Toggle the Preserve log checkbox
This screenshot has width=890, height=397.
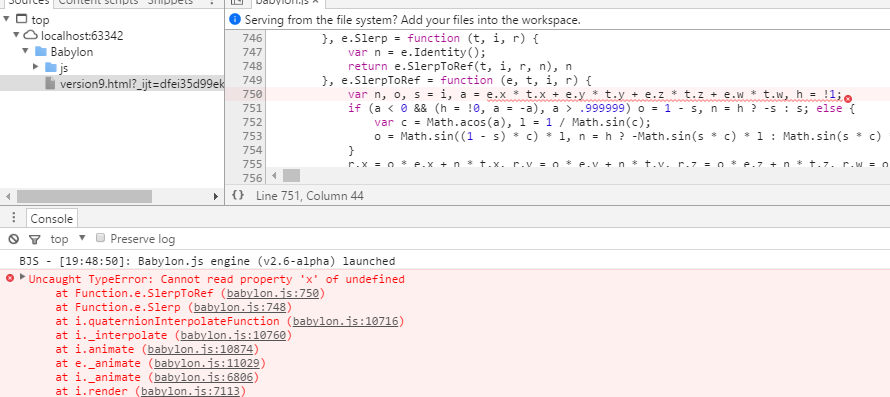100,237
